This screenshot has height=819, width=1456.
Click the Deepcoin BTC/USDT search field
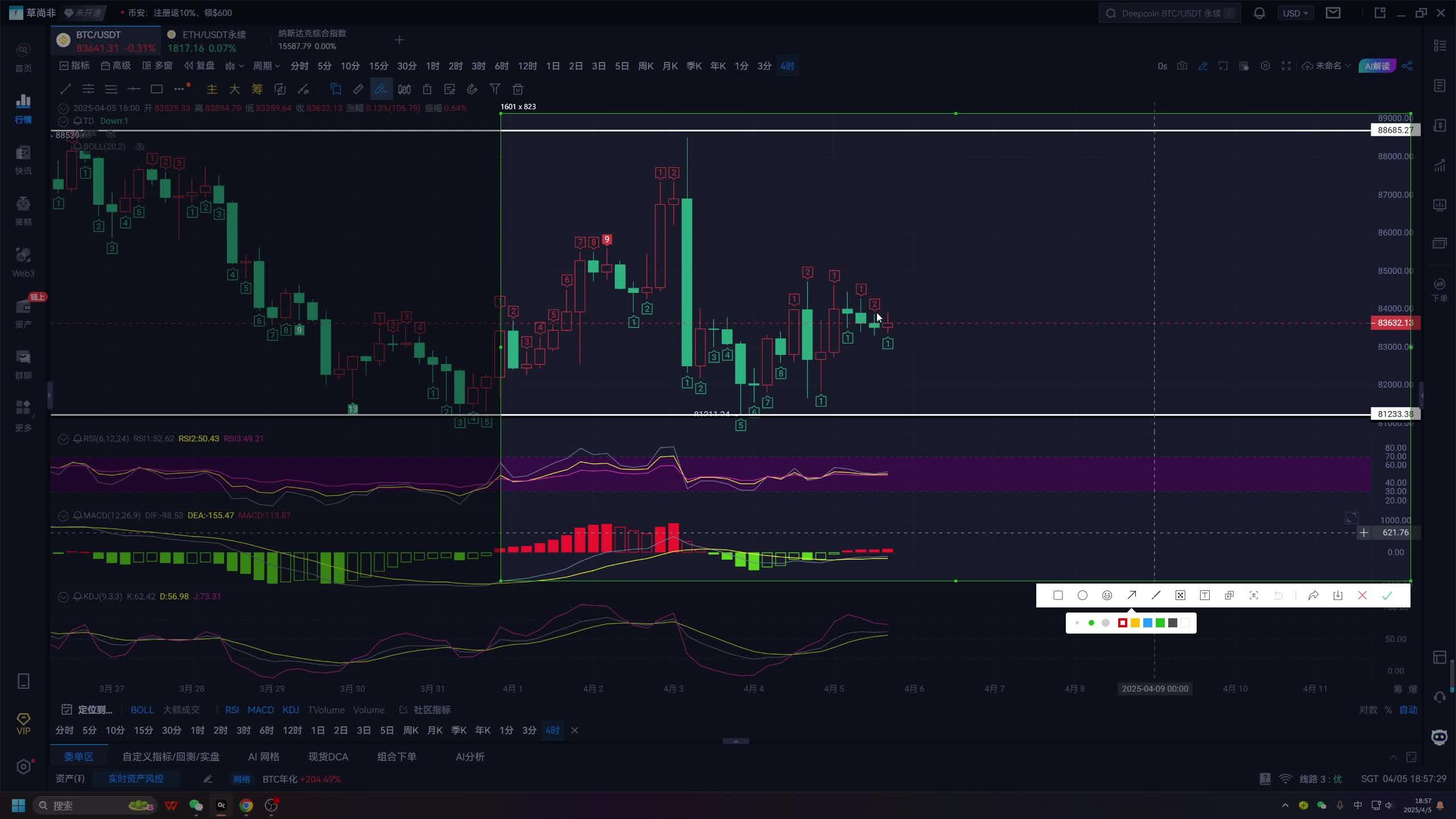pyautogui.click(x=1170, y=13)
